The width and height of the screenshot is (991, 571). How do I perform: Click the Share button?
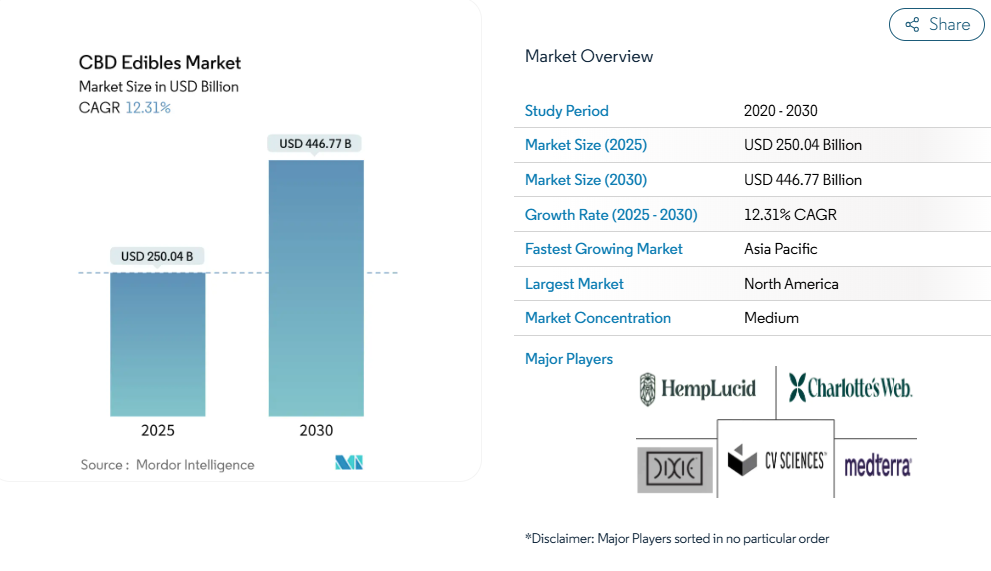pos(936,25)
